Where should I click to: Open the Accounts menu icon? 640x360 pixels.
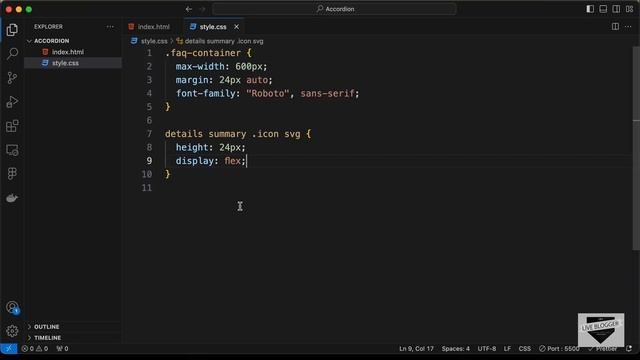(x=12, y=307)
